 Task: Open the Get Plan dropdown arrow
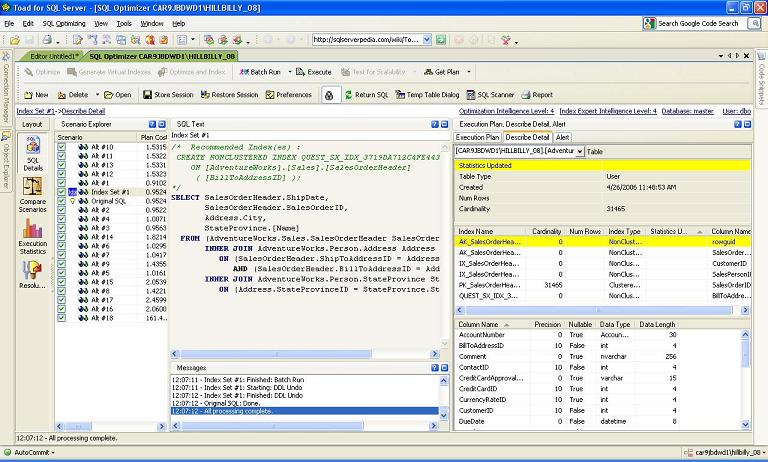[469, 72]
